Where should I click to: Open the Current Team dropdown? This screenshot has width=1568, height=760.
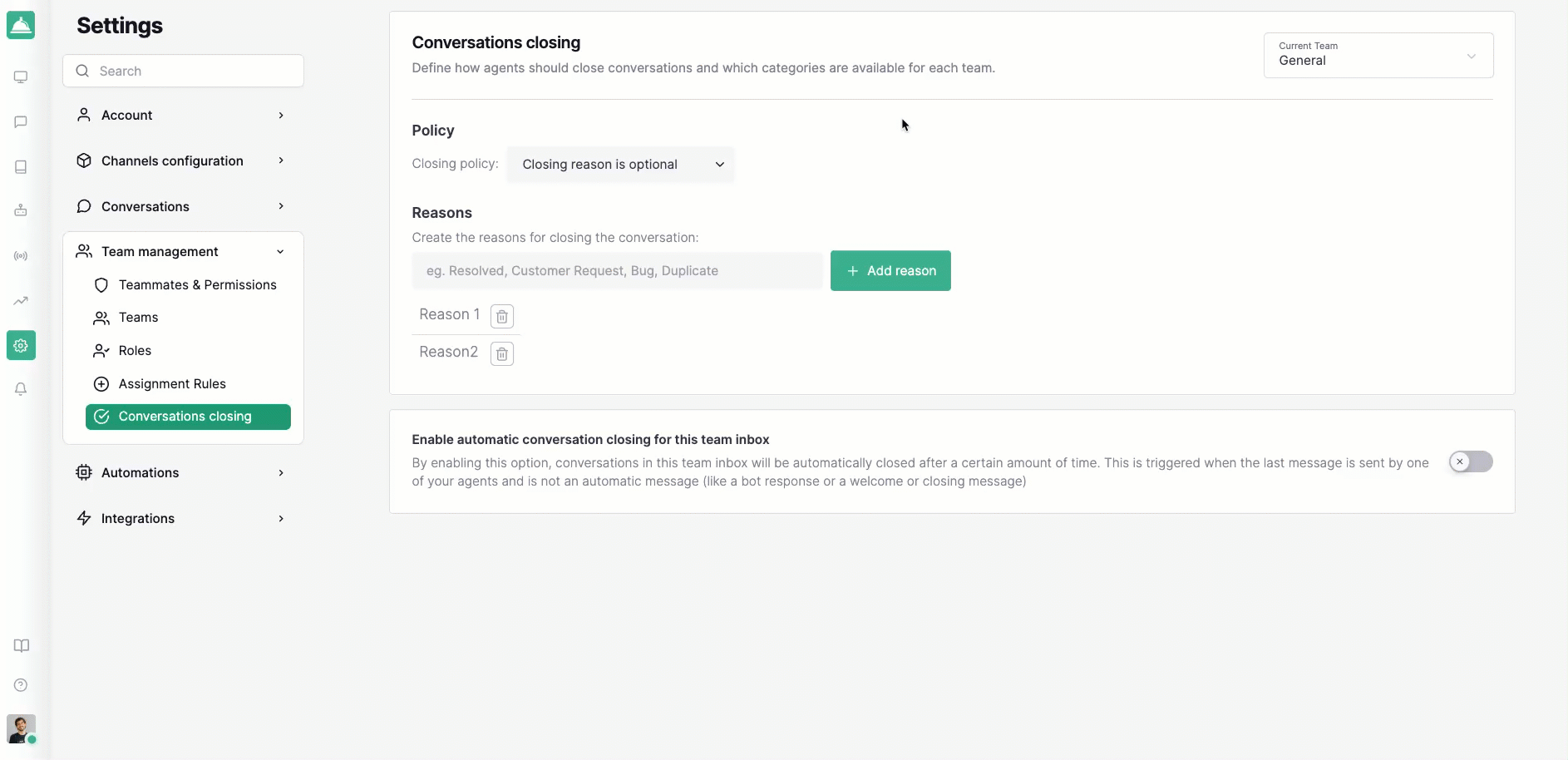coord(1378,55)
